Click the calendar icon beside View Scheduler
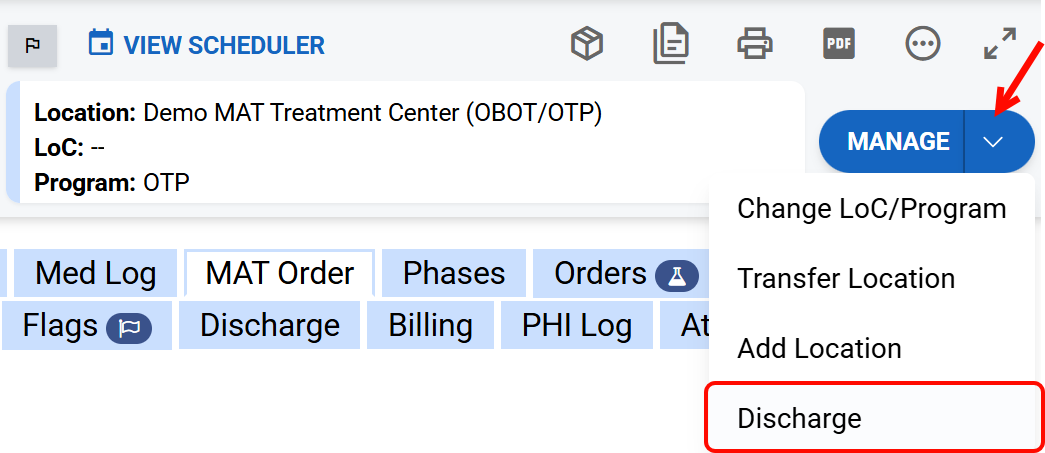This screenshot has width=1045, height=453. tap(100, 44)
